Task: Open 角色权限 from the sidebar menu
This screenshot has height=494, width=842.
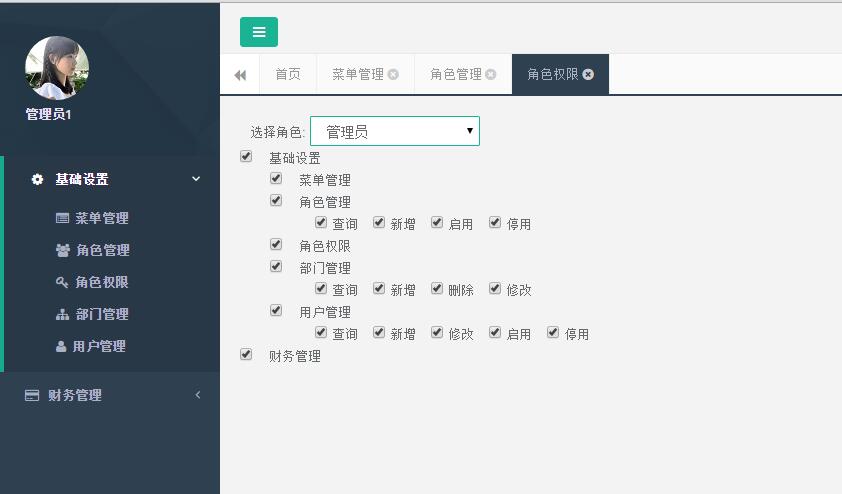Action: click(x=101, y=282)
